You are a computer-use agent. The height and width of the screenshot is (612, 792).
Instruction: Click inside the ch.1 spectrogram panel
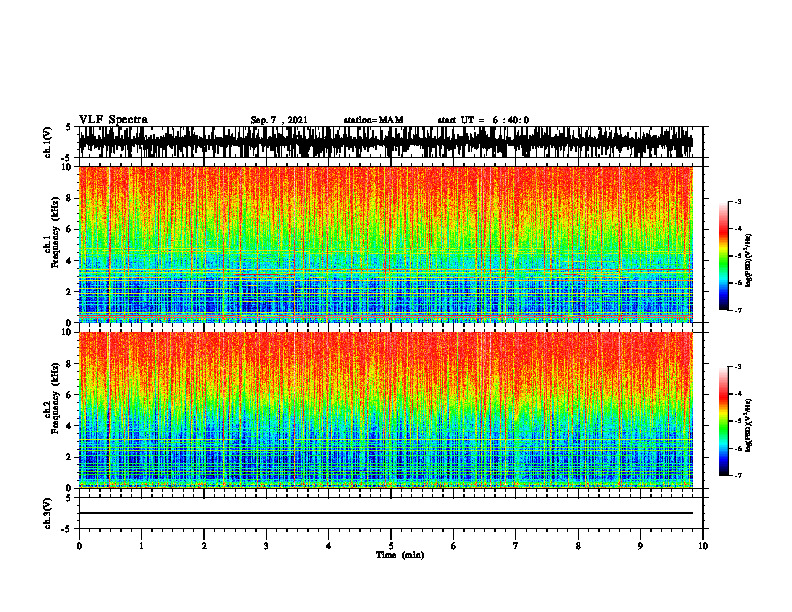(x=385, y=244)
